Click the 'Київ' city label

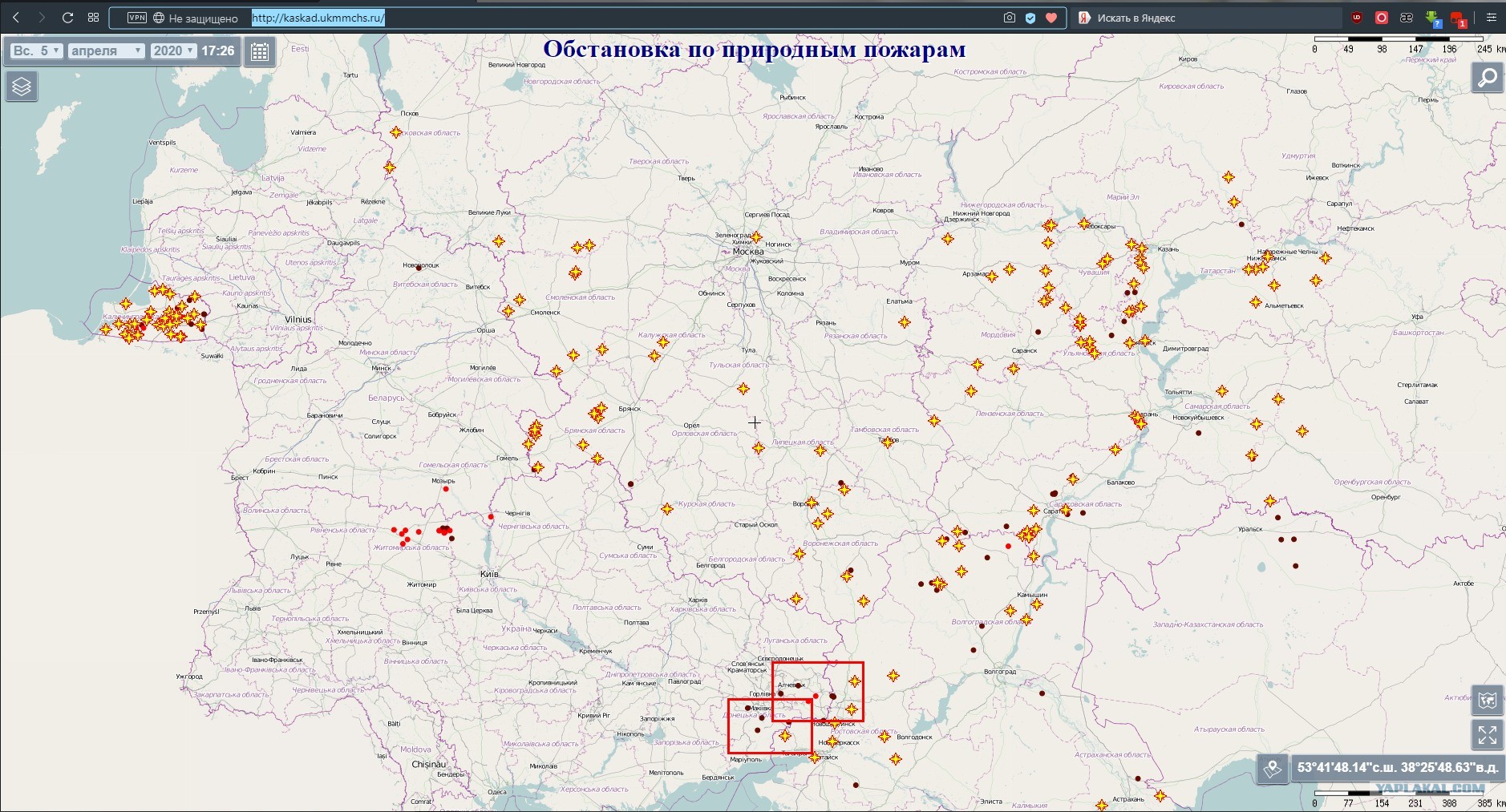click(x=488, y=574)
